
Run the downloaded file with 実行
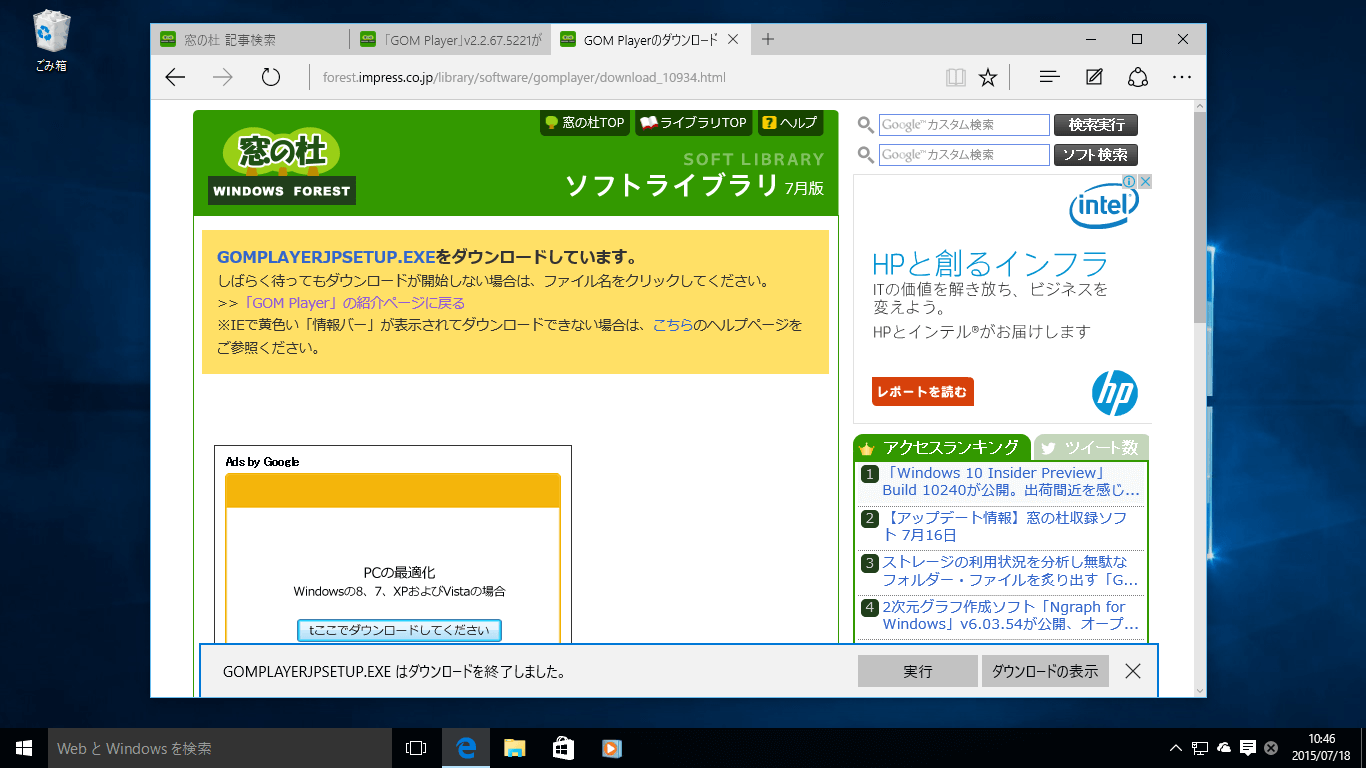pos(917,671)
